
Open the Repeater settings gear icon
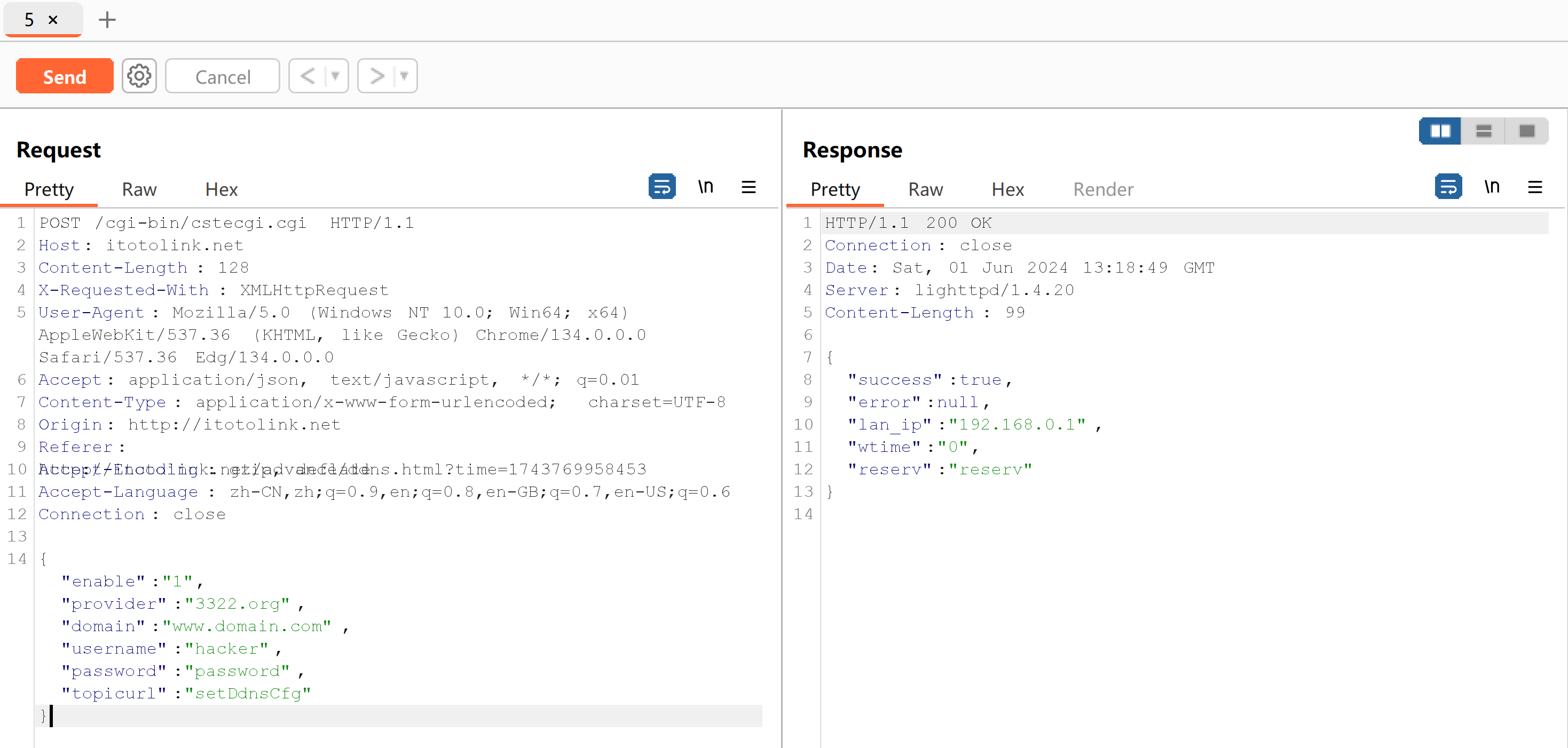pos(139,76)
